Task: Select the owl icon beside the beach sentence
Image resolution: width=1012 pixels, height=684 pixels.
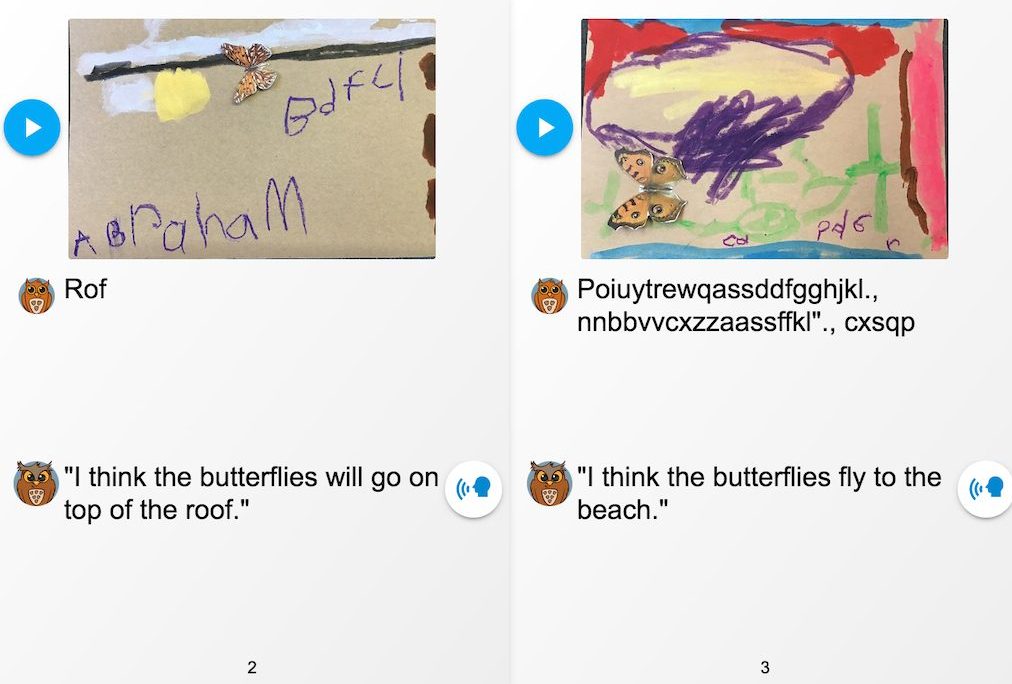Action: click(x=549, y=483)
